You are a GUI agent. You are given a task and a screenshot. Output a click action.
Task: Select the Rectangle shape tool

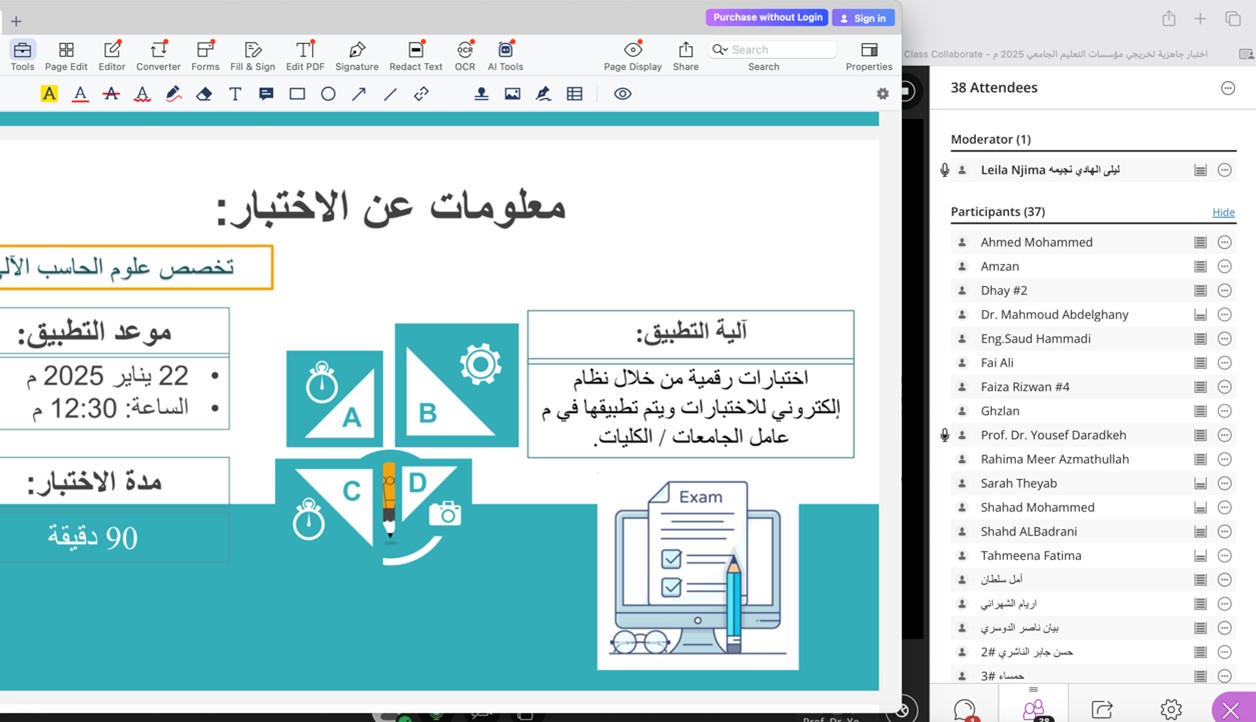(x=297, y=94)
